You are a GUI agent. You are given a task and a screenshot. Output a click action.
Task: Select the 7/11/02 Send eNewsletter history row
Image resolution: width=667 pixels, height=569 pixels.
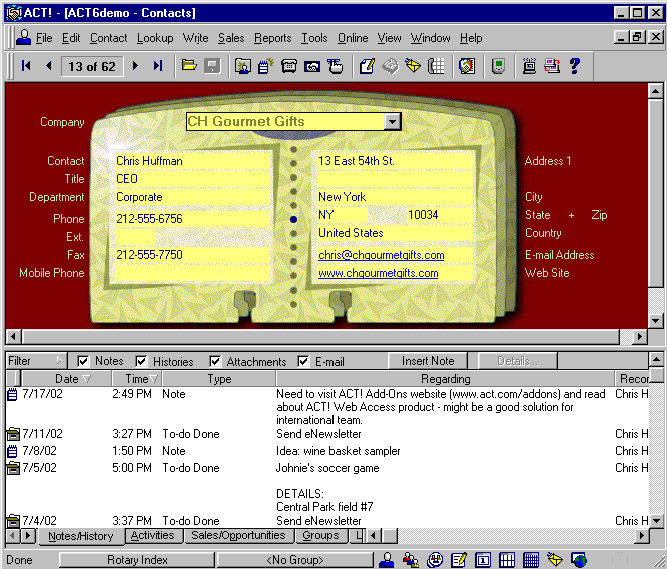pyautogui.click(x=327, y=434)
